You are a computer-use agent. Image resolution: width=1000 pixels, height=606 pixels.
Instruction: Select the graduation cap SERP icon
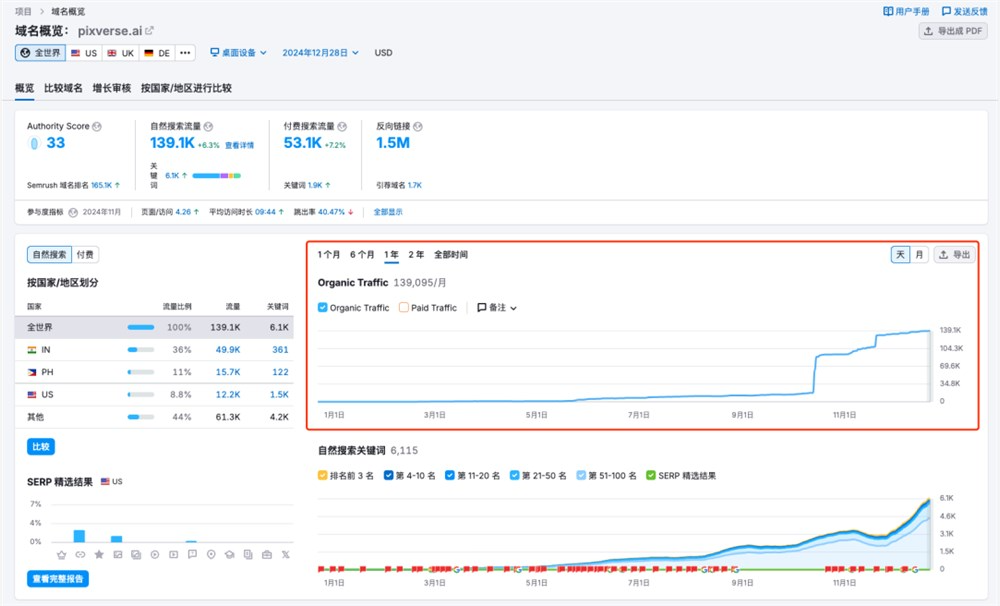click(230, 555)
